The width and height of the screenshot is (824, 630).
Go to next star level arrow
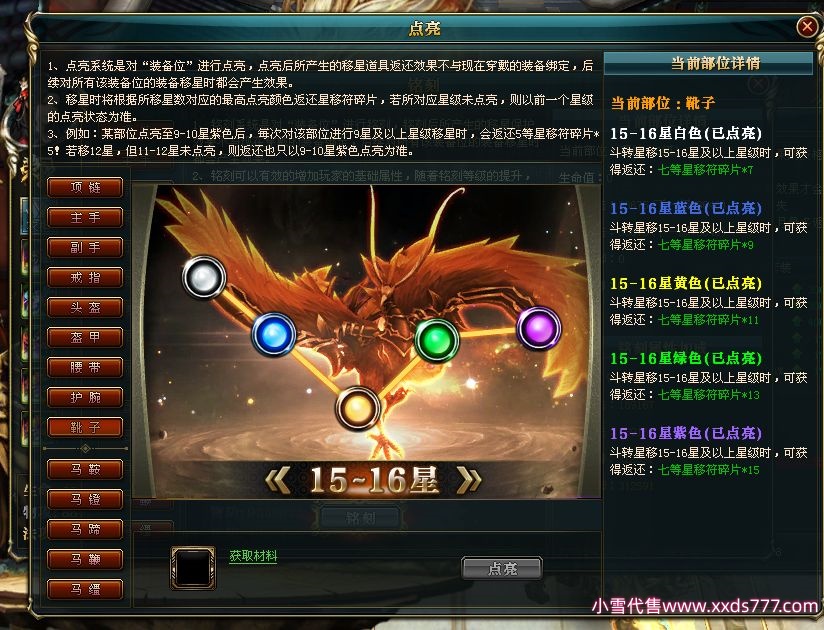point(469,480)
